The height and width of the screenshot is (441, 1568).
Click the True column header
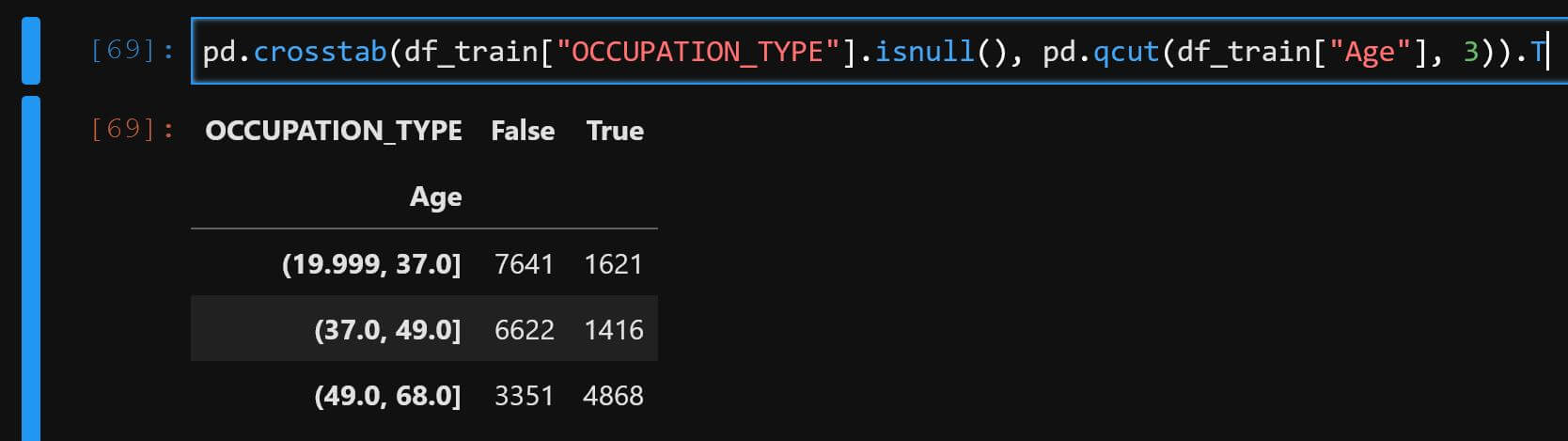click(615, 131)
